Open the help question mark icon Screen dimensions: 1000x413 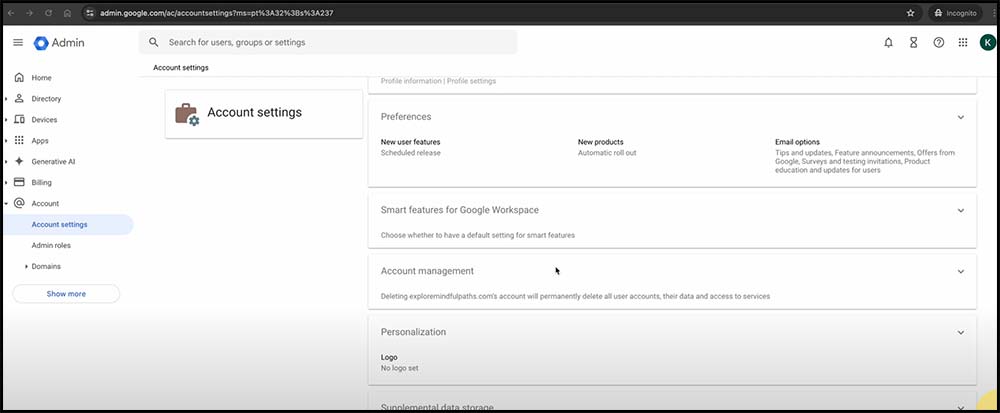pyautogui.click(x=938, y=43)
